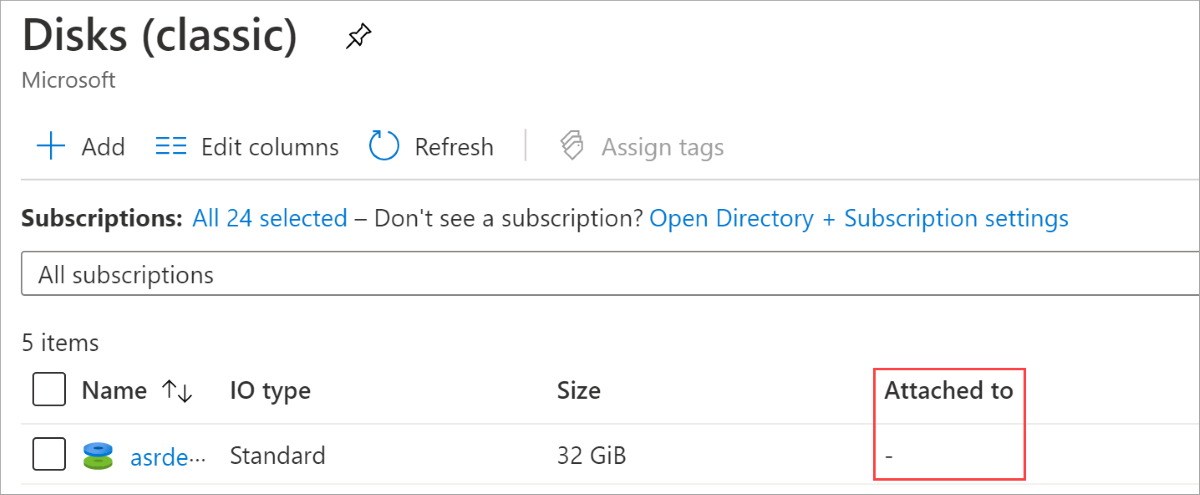Image resolution: width=1200 pixels, height=495 pixels.
Task: Click the Size column header
Action: point(579,390)
